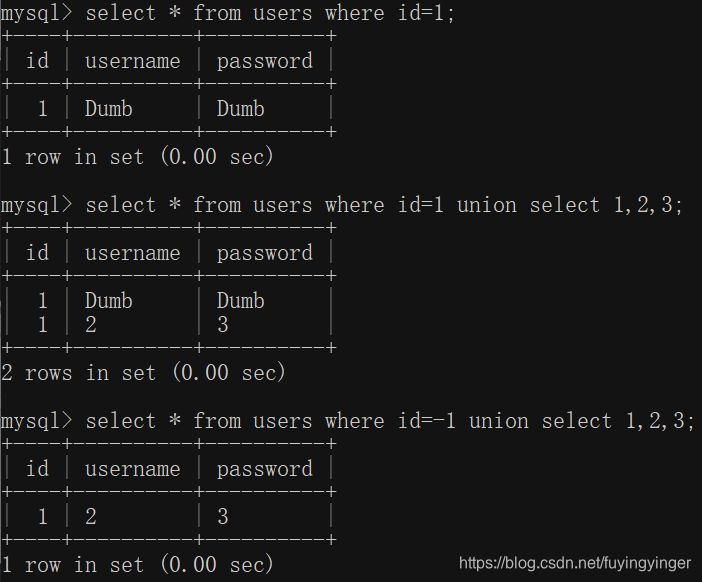The image size is (702, 582).
Task: Click the '2 rows in set' message
Action: 143,373
